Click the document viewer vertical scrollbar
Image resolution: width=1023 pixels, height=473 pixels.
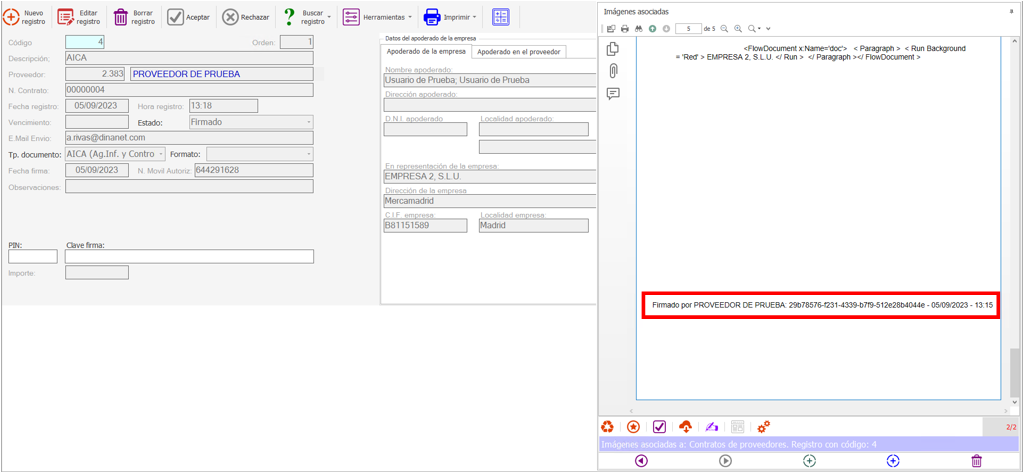pos(1014,220)
